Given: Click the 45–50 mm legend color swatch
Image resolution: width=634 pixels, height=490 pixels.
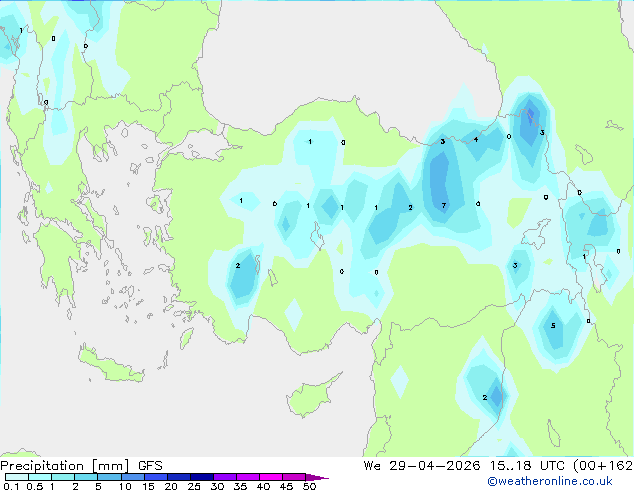Looking at the screenshot, I should pyautogui.click(x=294, y=477).
